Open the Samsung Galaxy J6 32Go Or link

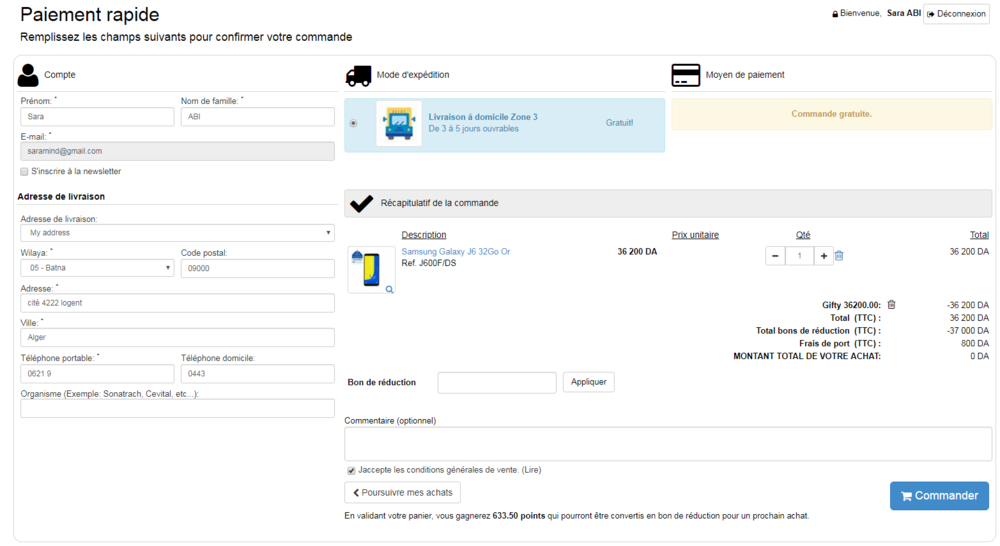click(x=455, y=251)
